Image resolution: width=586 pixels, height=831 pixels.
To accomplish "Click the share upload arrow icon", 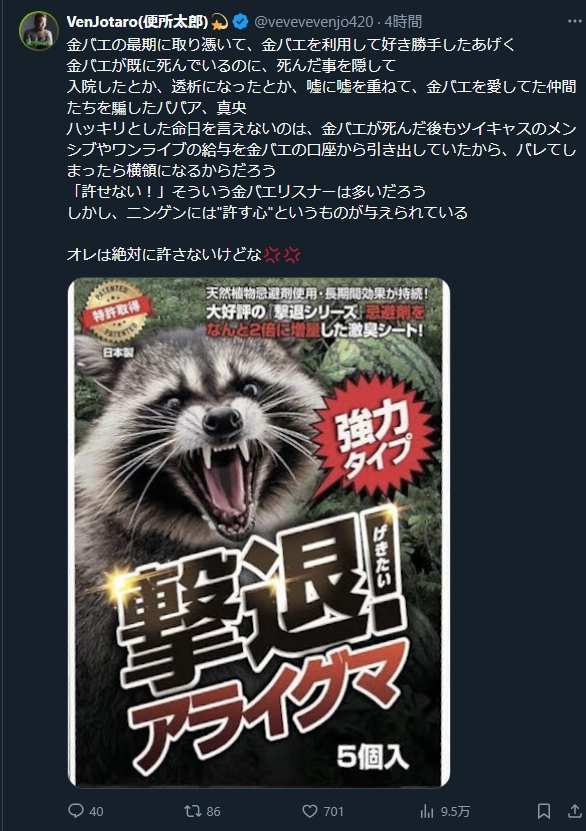I will pos(575,811).
